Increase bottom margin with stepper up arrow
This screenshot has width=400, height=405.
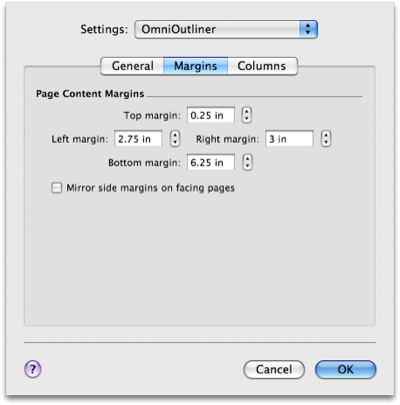(247, 159)
